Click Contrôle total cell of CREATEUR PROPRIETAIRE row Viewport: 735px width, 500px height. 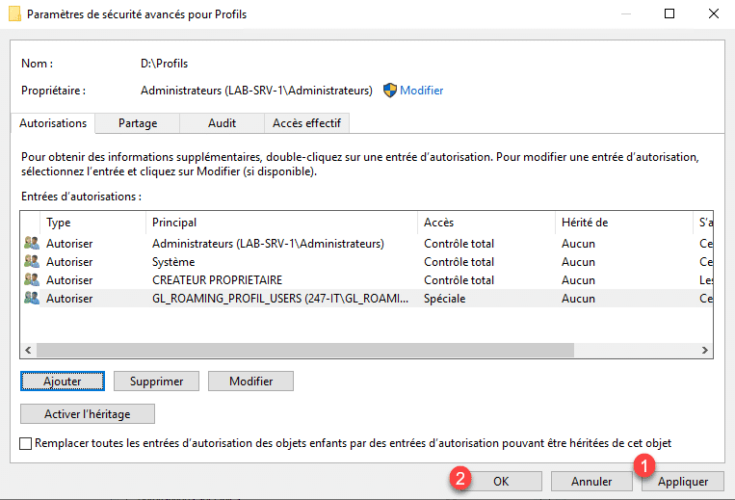(459, 280)
